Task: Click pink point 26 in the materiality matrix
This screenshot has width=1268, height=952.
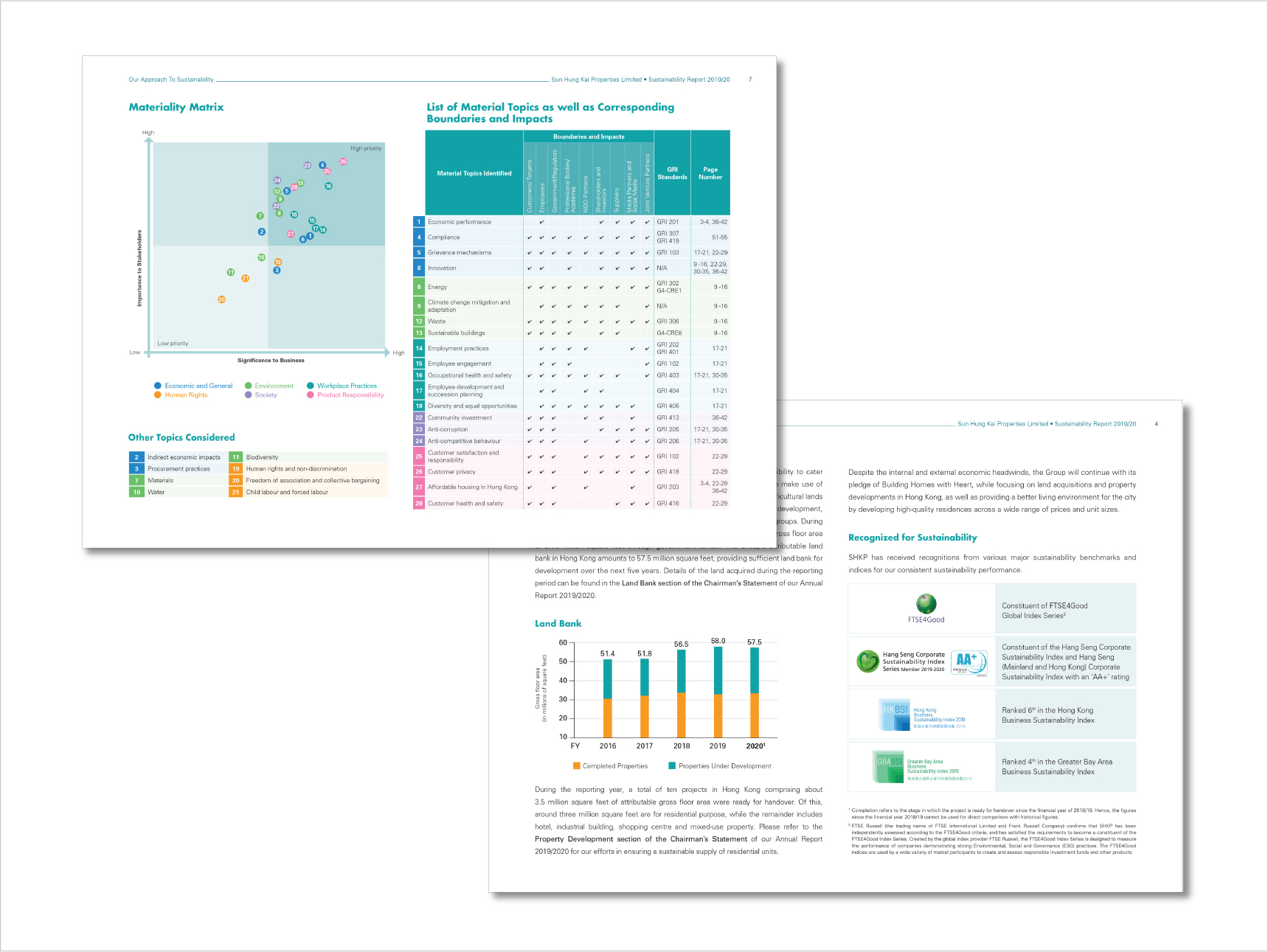Action: (x=342, y=161)
